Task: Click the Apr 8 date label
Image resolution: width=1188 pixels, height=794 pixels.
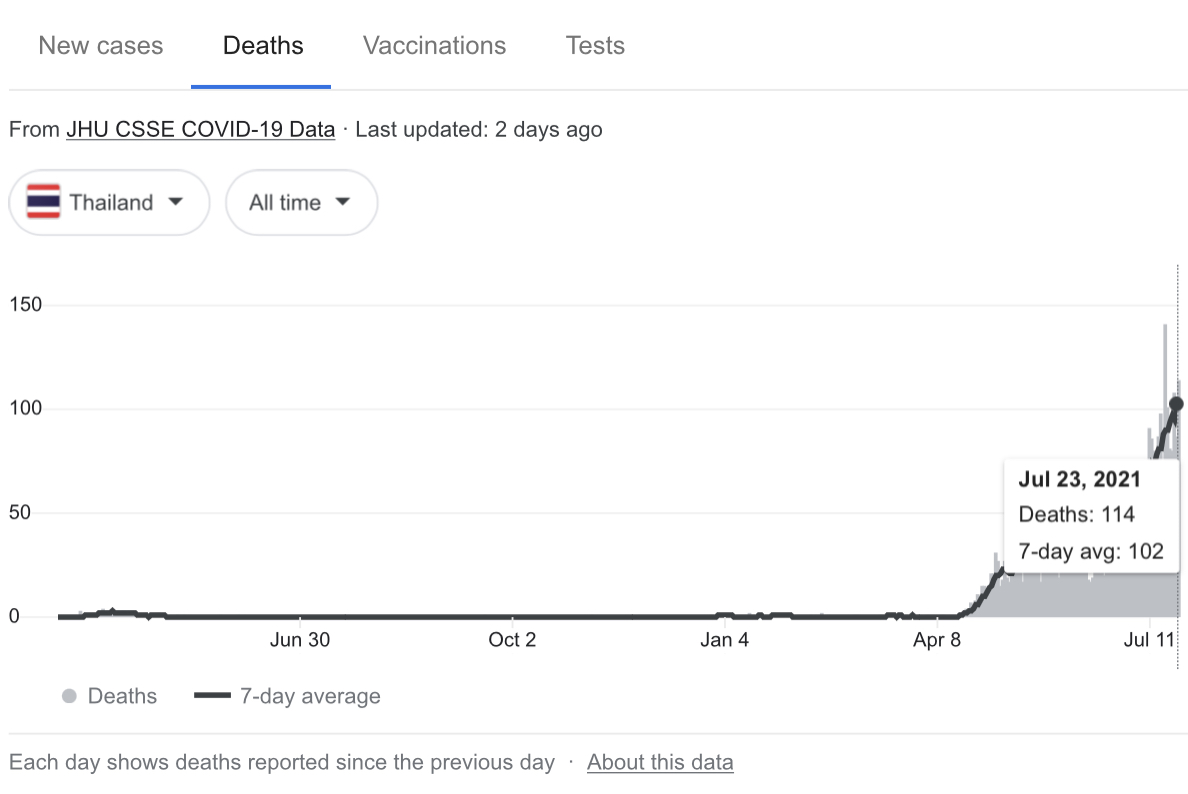Action: click(937, 640)
